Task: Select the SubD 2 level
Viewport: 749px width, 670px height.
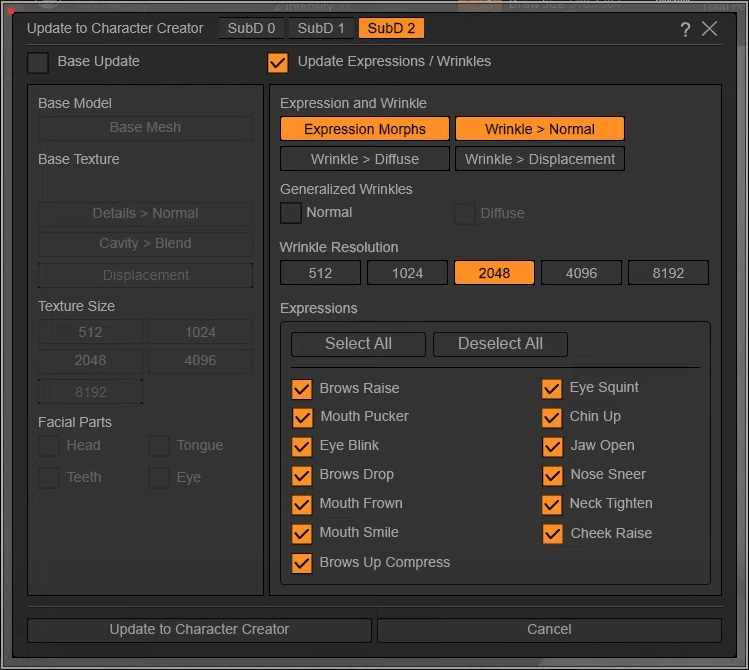Action: click(391, 28)
